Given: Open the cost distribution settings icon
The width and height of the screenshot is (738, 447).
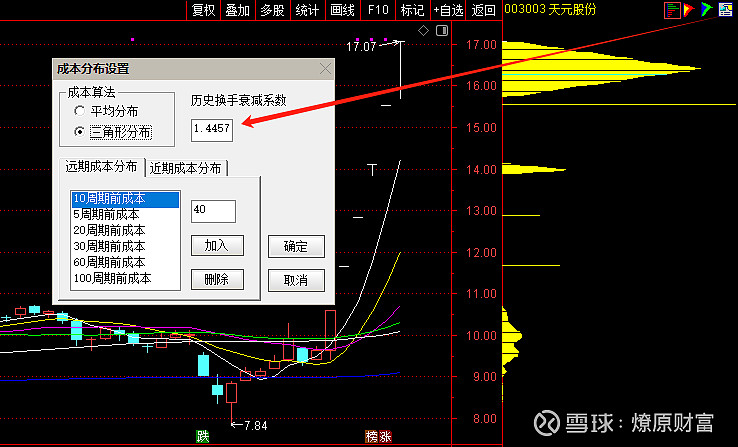Looking at the screenshot, I should pyautogui.click(x=725, y=9).
